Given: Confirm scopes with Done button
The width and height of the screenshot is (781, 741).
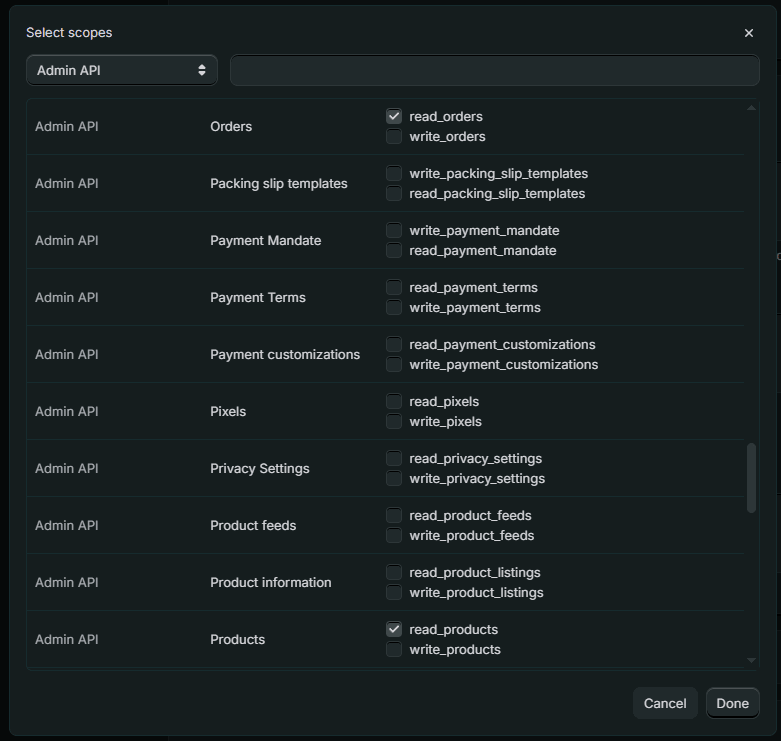Looking at the screenshot, I should (x=732, y=703).
